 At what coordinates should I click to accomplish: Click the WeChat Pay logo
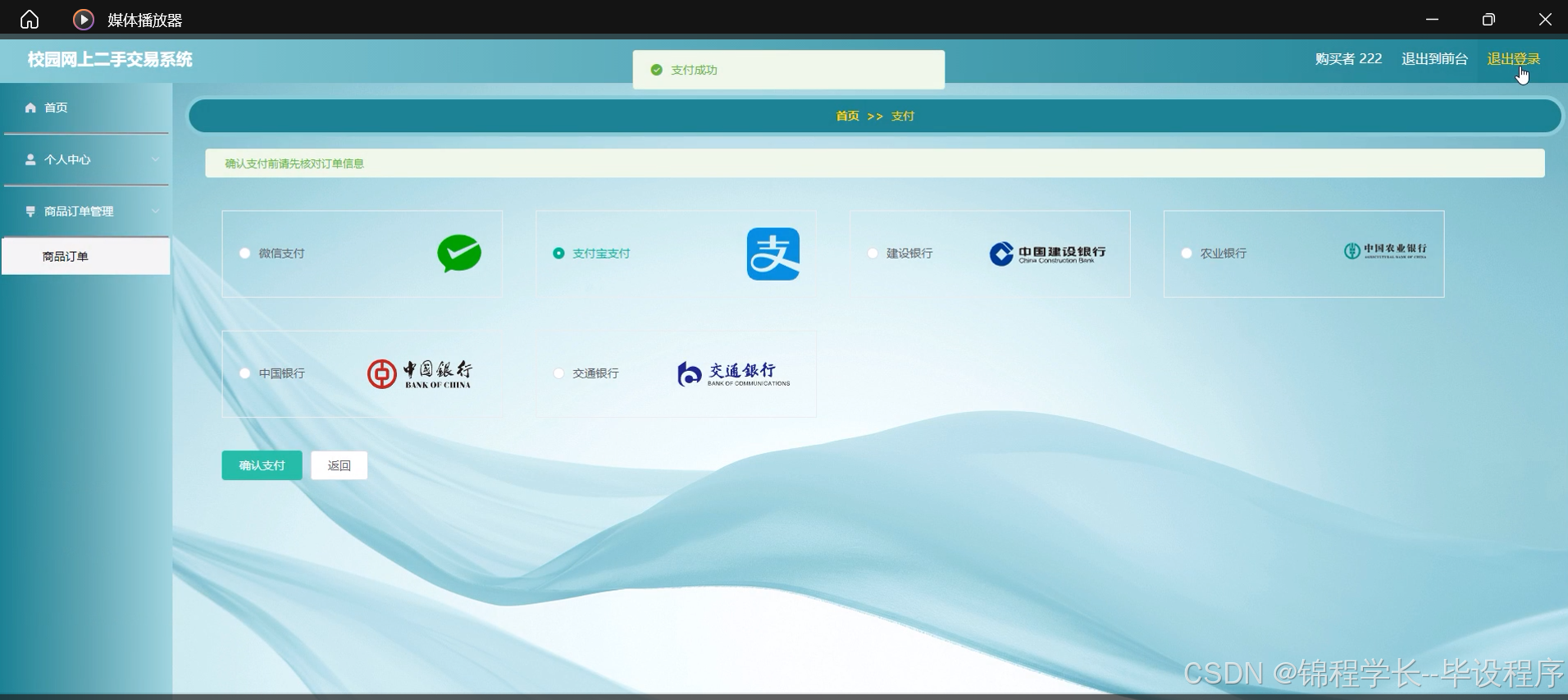[x=459, y=254]
